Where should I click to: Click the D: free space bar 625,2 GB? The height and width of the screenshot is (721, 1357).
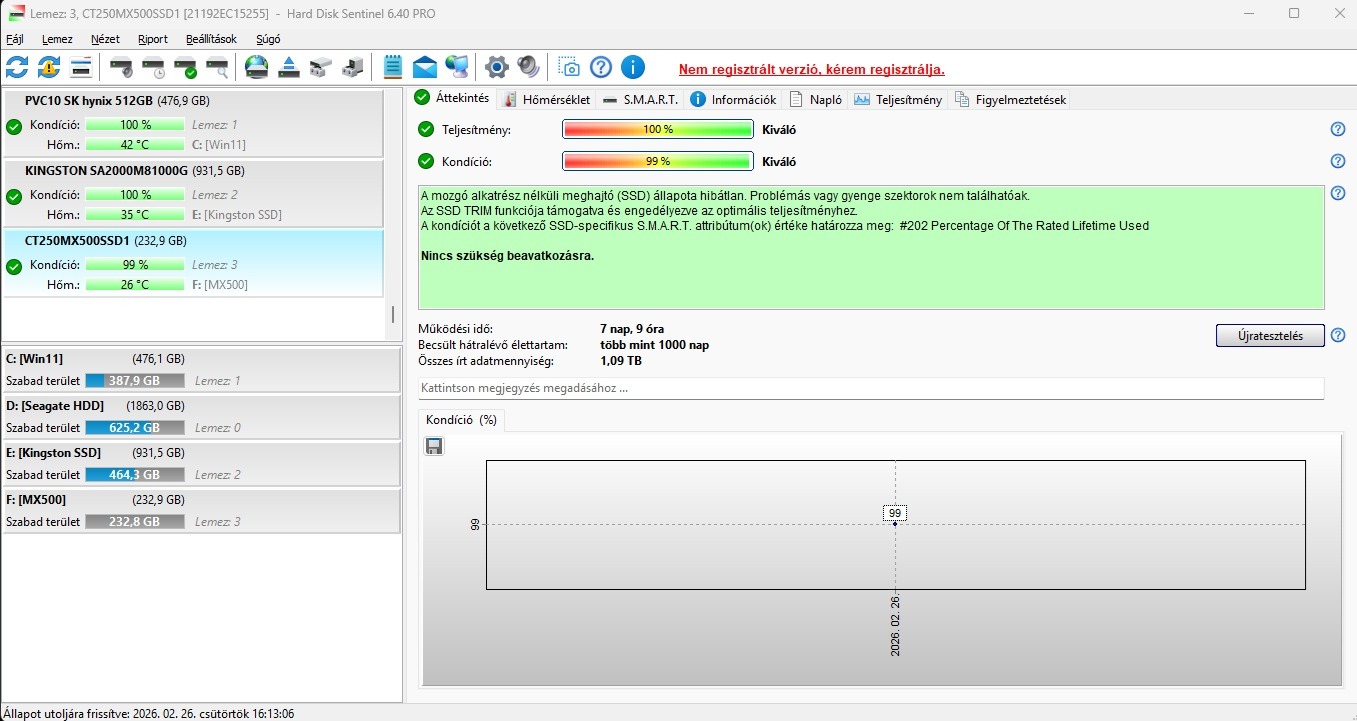pos(135,428)
